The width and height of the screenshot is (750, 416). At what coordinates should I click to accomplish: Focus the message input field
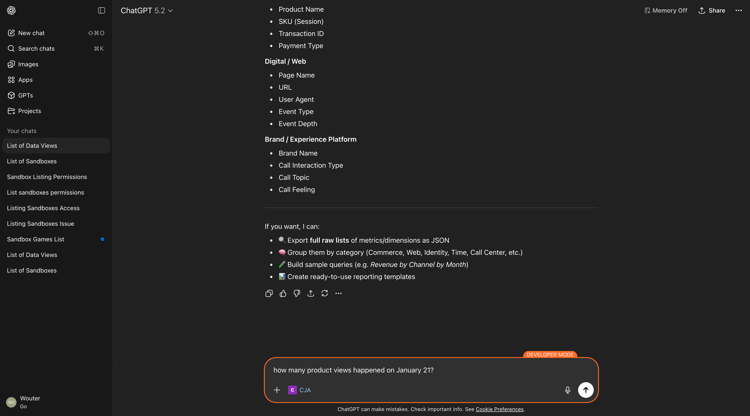pyautogui.click(x=430, y=370)
